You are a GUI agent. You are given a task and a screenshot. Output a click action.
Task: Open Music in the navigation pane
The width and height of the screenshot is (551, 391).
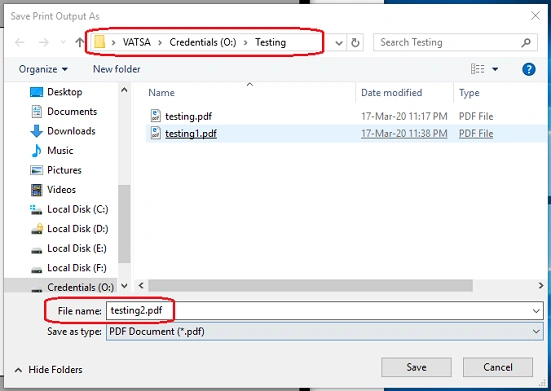[x=52, y=150]
